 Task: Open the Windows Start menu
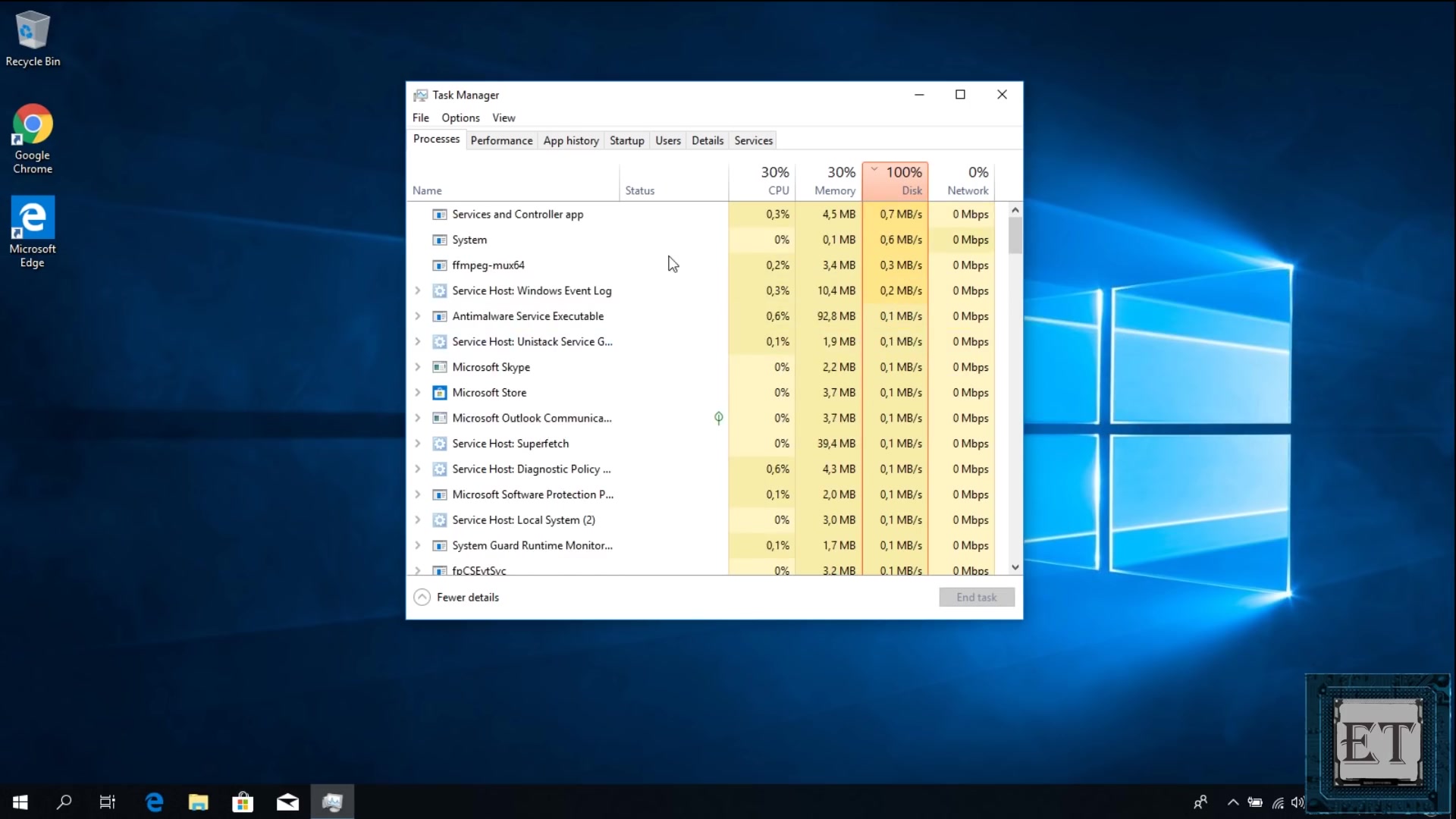pyautogui.click(x=20, y=802)
